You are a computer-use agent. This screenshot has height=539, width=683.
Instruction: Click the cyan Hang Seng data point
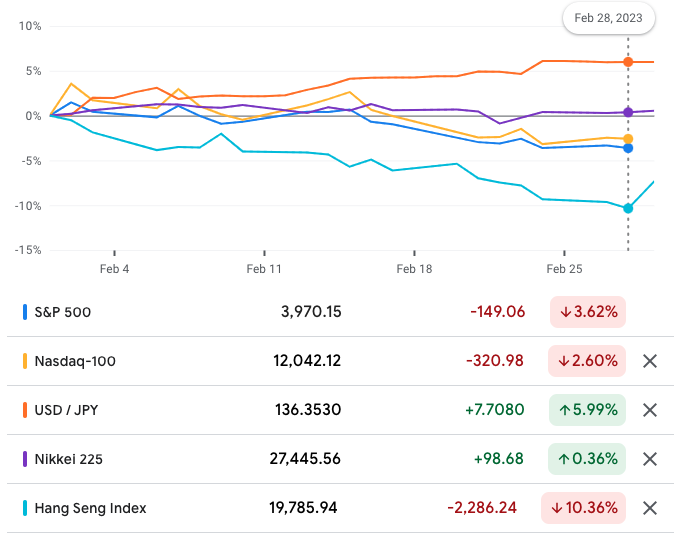[x=628, y=208]
